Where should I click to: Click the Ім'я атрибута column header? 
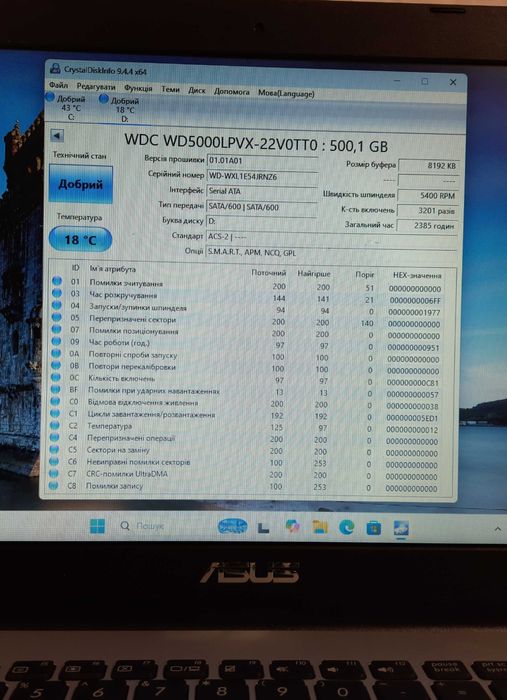pos(112,269)
